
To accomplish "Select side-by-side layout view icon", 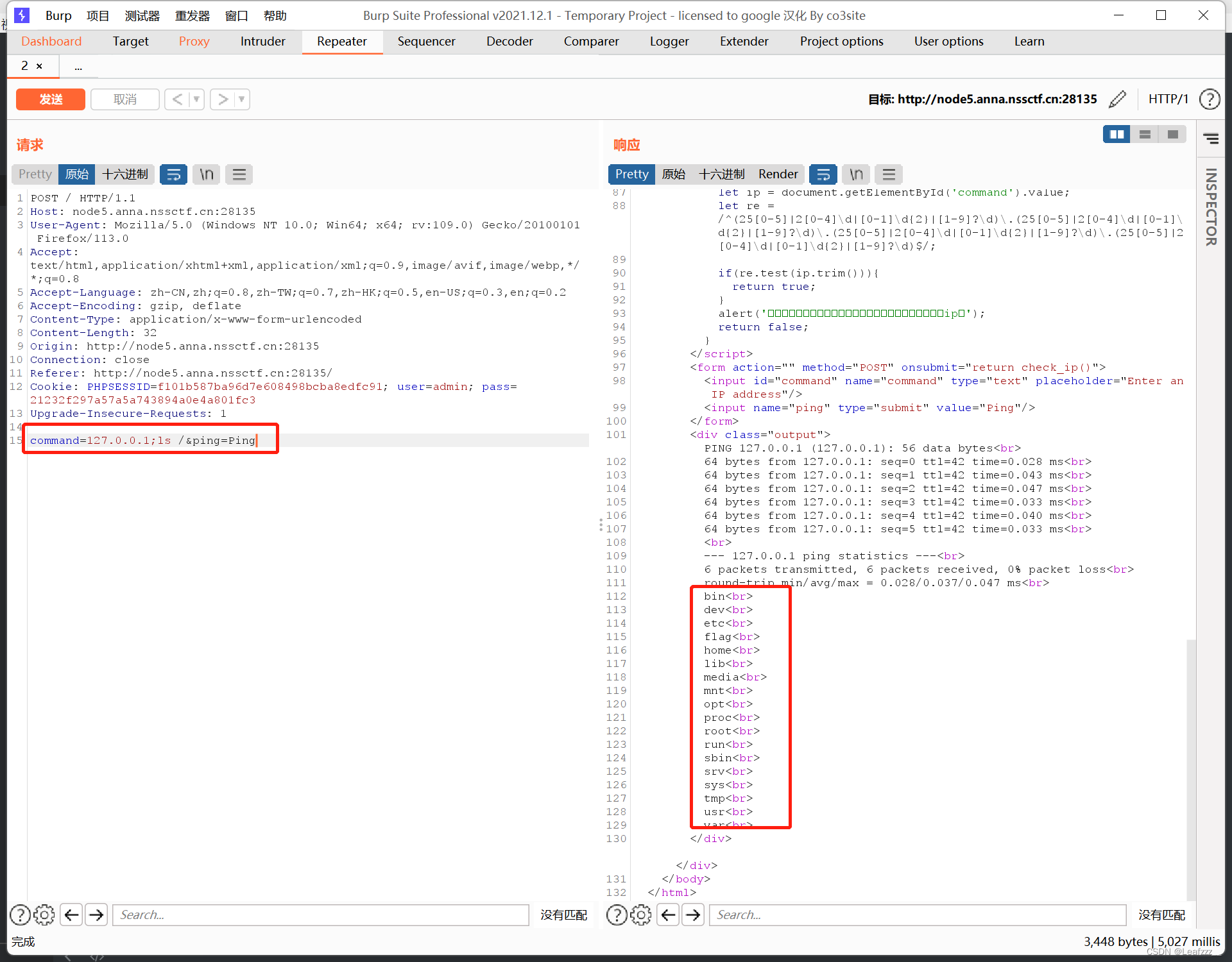I will point(1116,135).
